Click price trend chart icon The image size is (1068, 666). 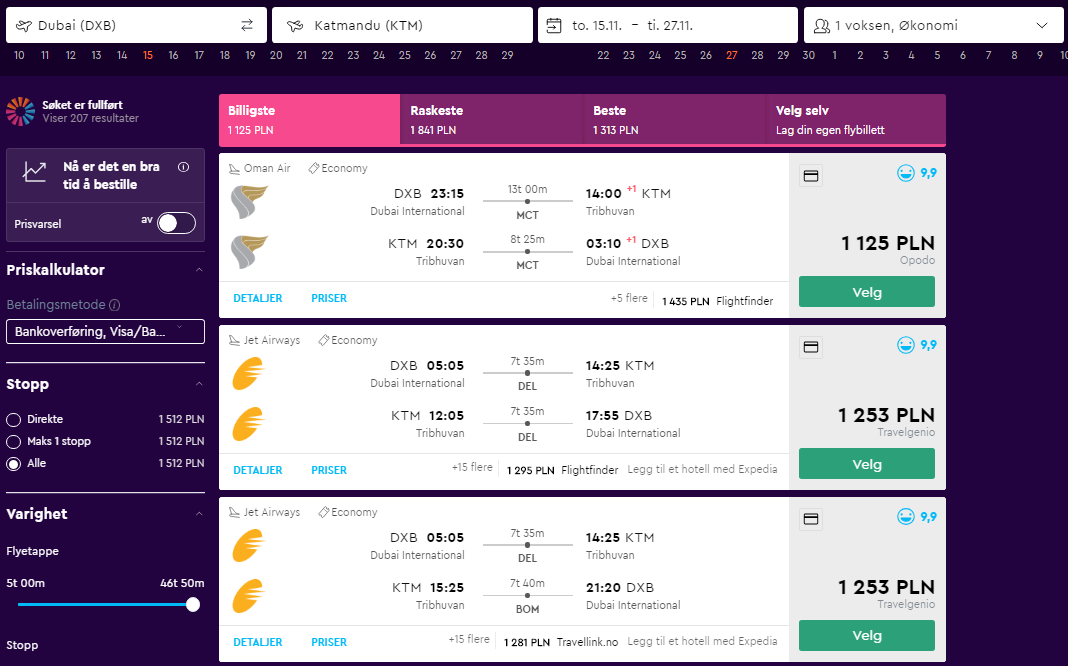click(x=34, y=172)
